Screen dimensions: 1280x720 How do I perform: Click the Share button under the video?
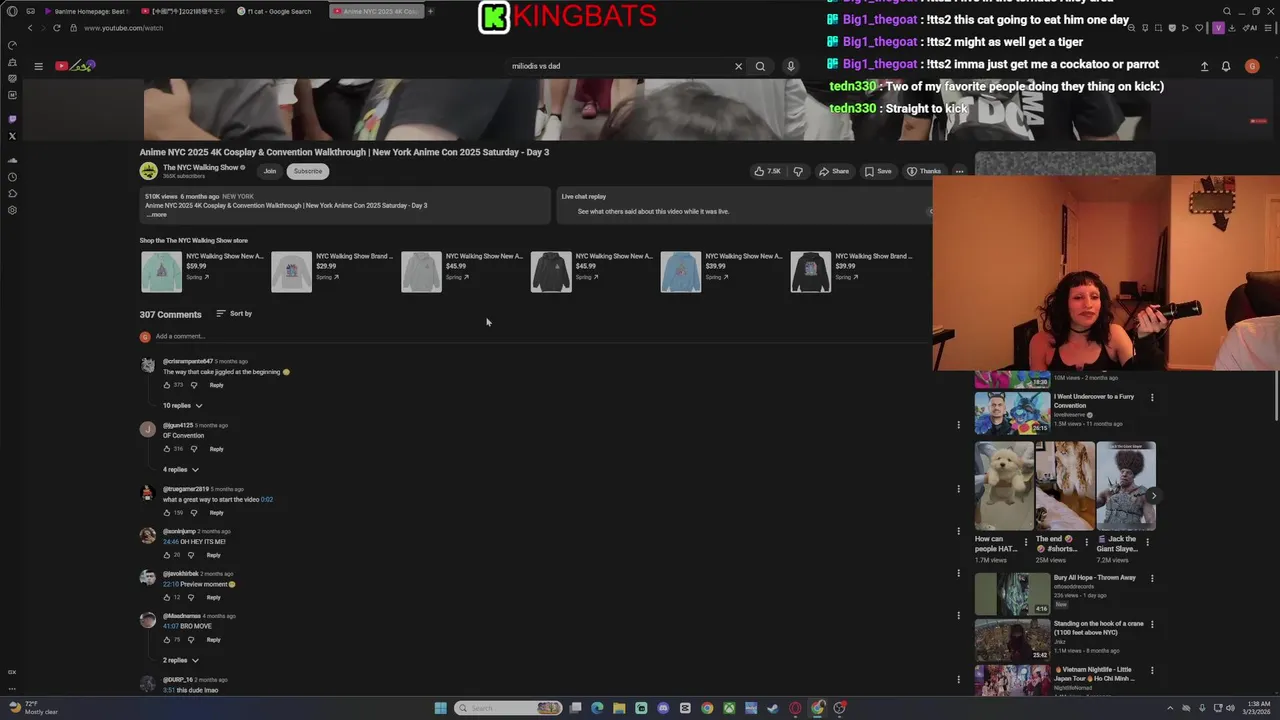[834, 171]
